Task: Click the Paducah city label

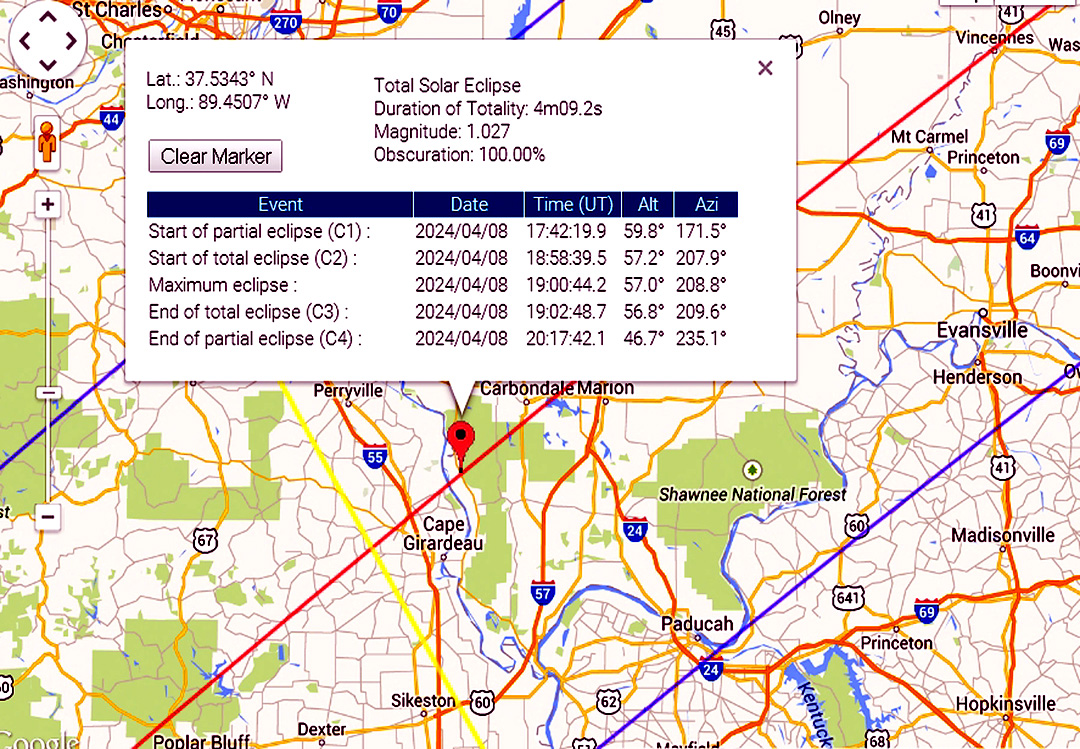Action: pos(697,624)
